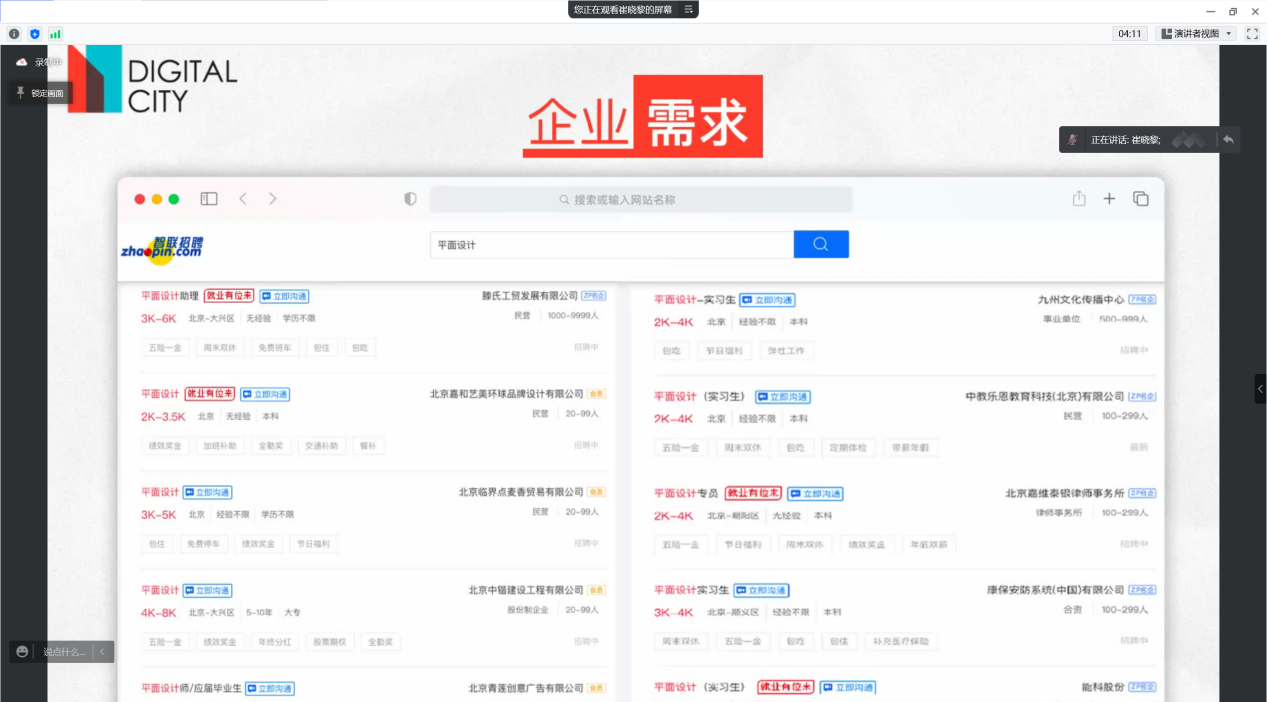The image size is (1267, 702).
Task: Collapse the chat bar with its chevron
Action: [102, 652]
